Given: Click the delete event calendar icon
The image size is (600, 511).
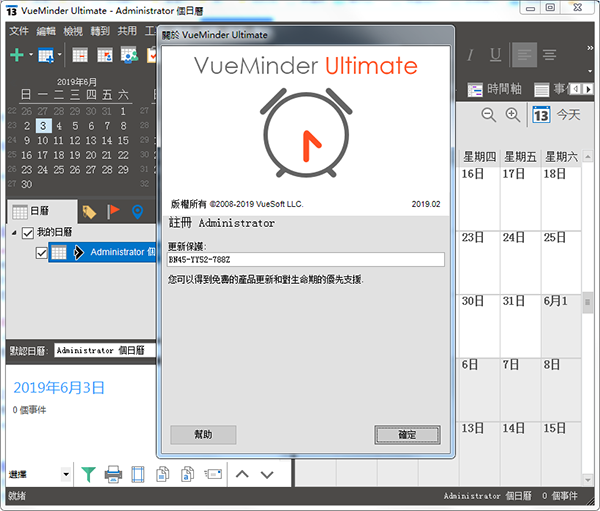Looking at the screenshot, I should click(80, 56).
